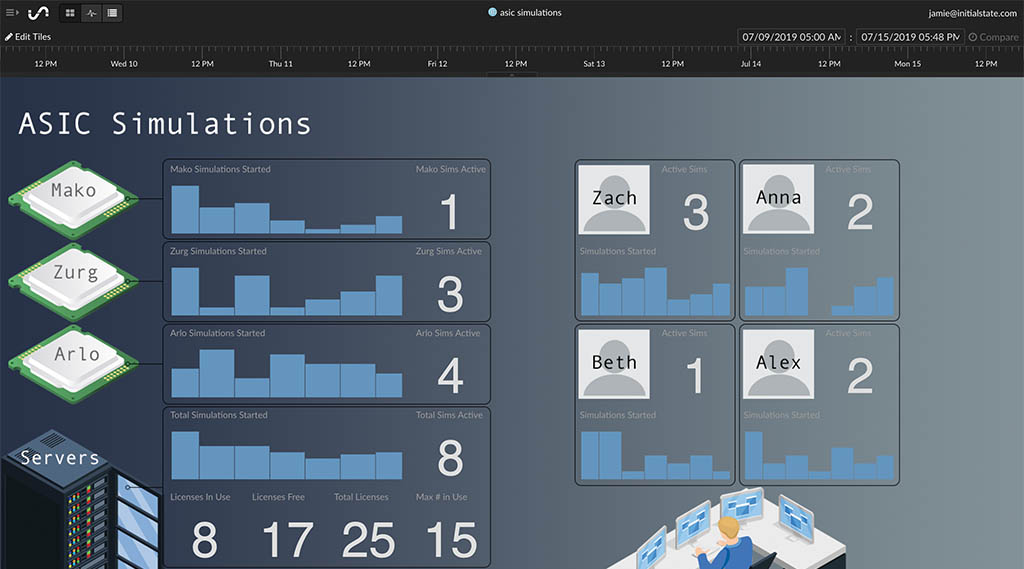Click the Mako chip icon
Screen dimensions: 1024x569
(73, 197)
